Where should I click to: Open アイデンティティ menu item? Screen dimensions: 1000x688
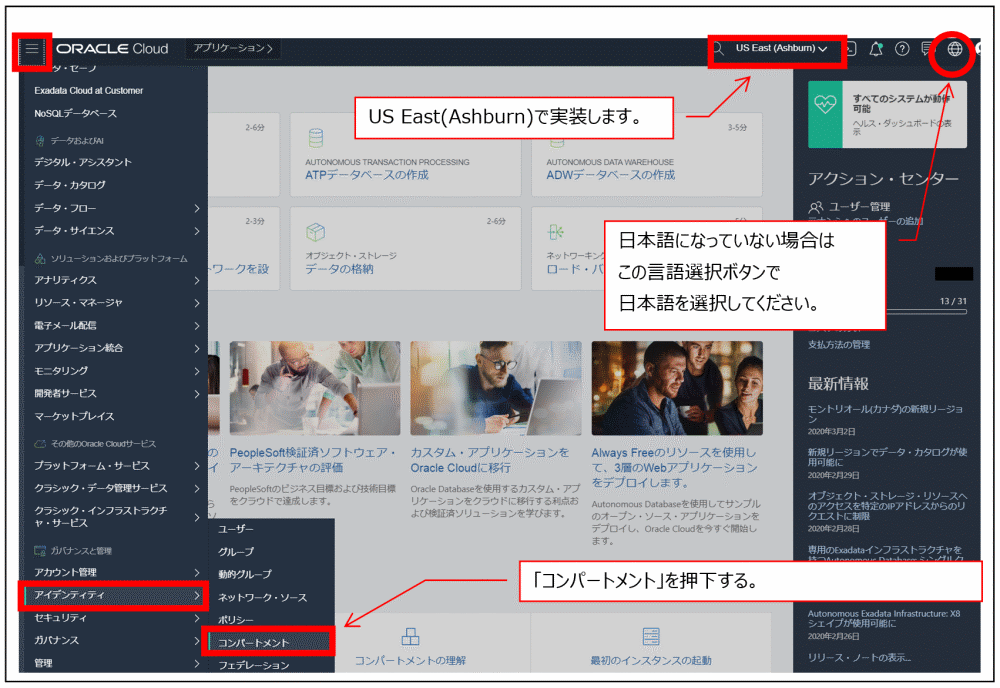point(114,595)
